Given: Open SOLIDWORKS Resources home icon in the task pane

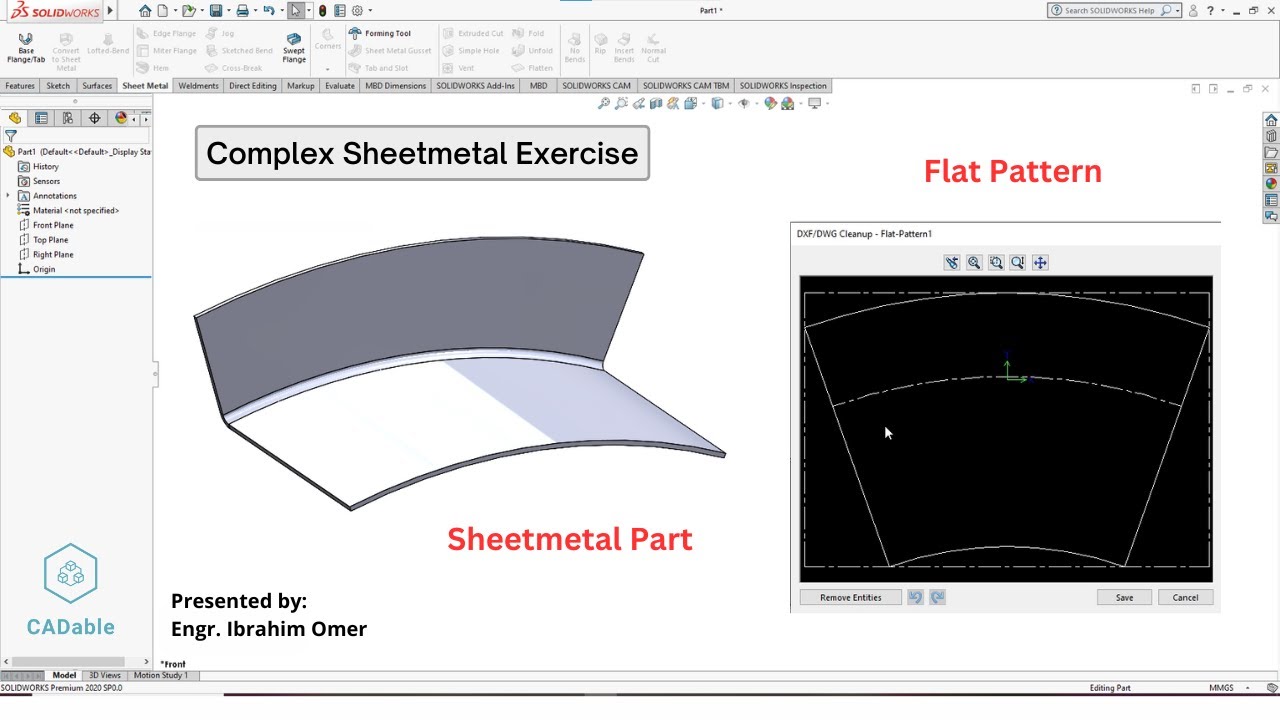Looking at the screenshot, I should pos(1271,120).
